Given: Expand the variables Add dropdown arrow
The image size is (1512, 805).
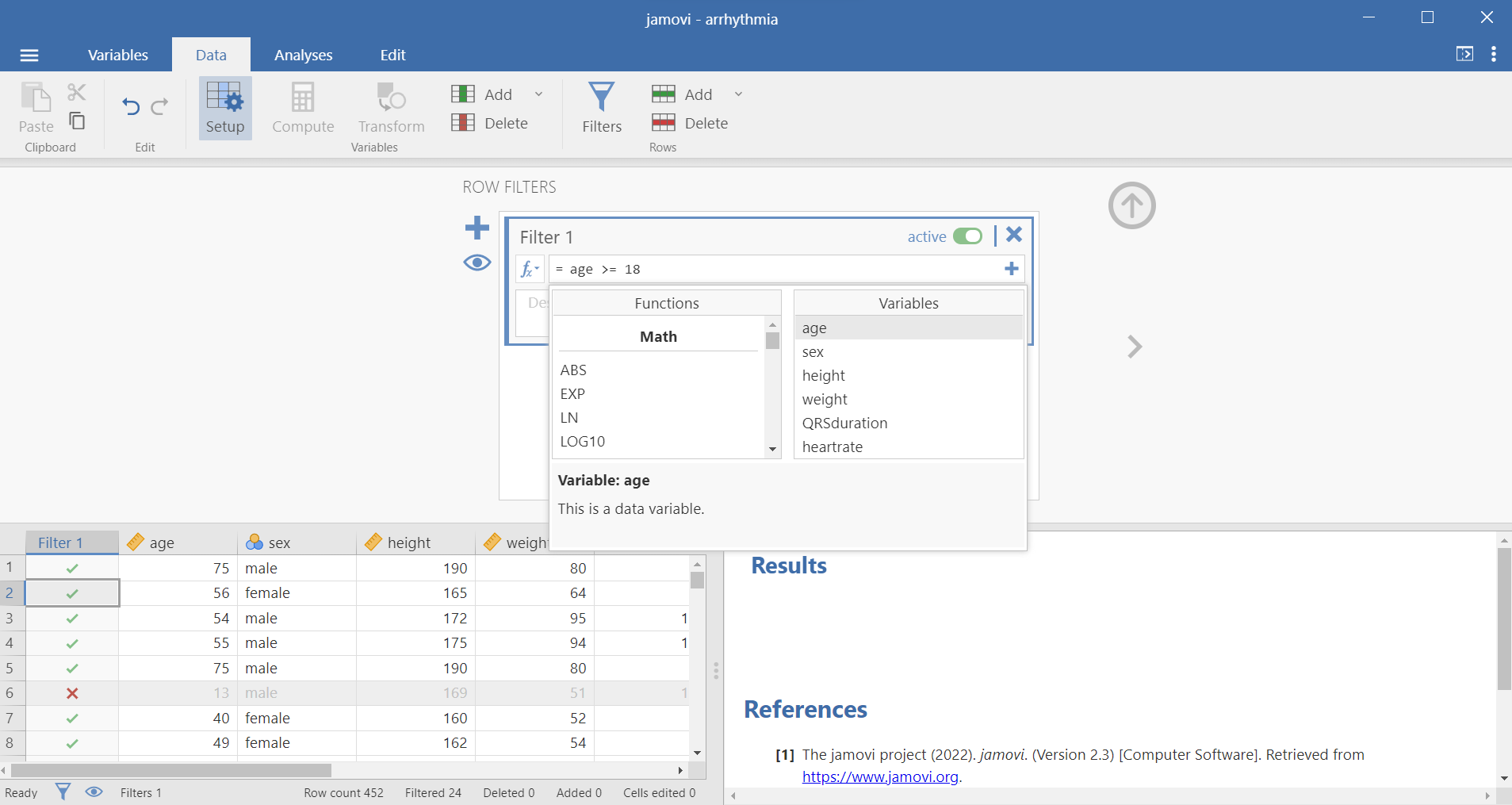Looking at the screenshot, I should pyautogui.click(x=539, y=94).
